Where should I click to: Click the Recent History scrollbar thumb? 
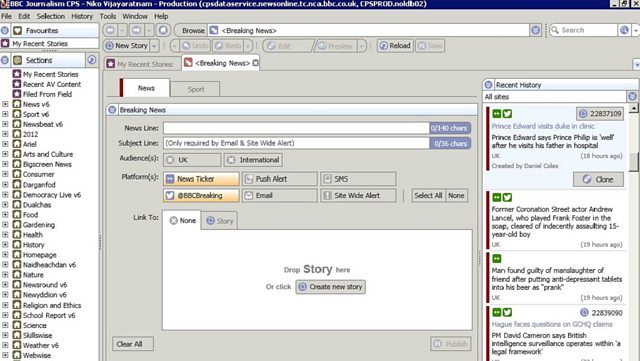point(633,162)
